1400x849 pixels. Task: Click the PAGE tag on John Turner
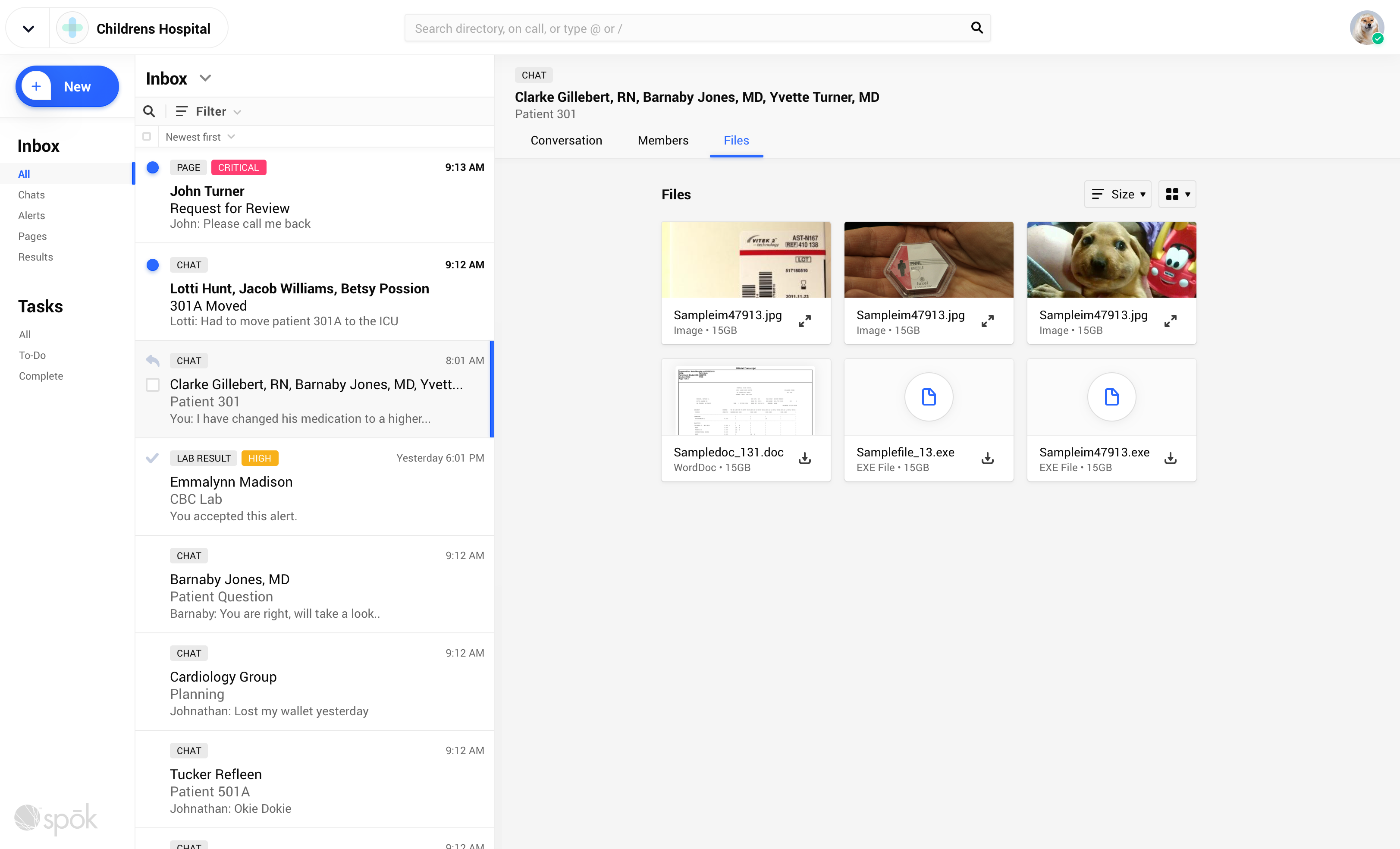[188, 167]
